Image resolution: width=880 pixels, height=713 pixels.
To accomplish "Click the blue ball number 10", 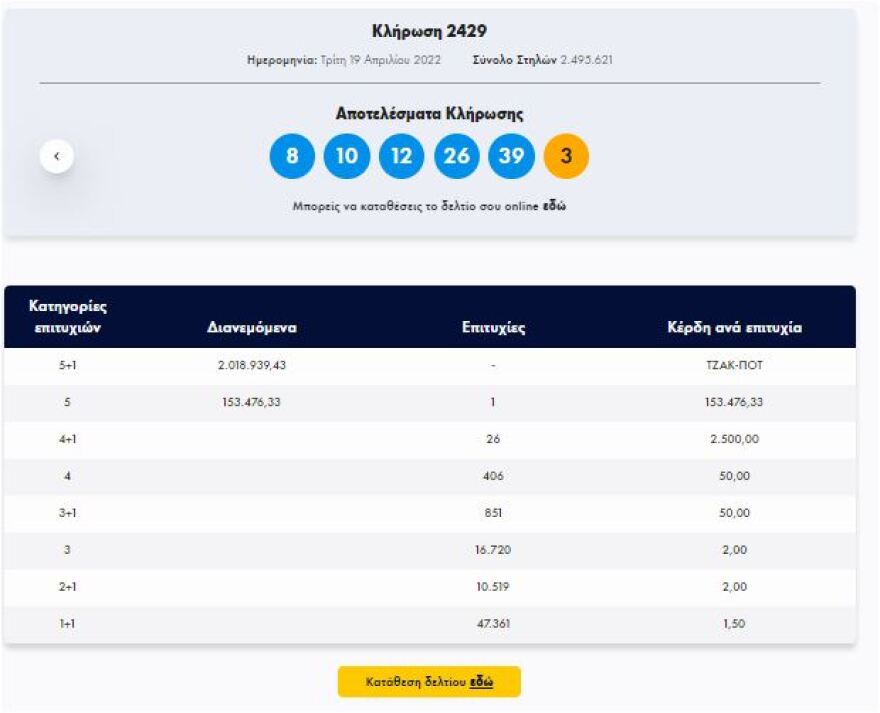I will pos(347,157).
